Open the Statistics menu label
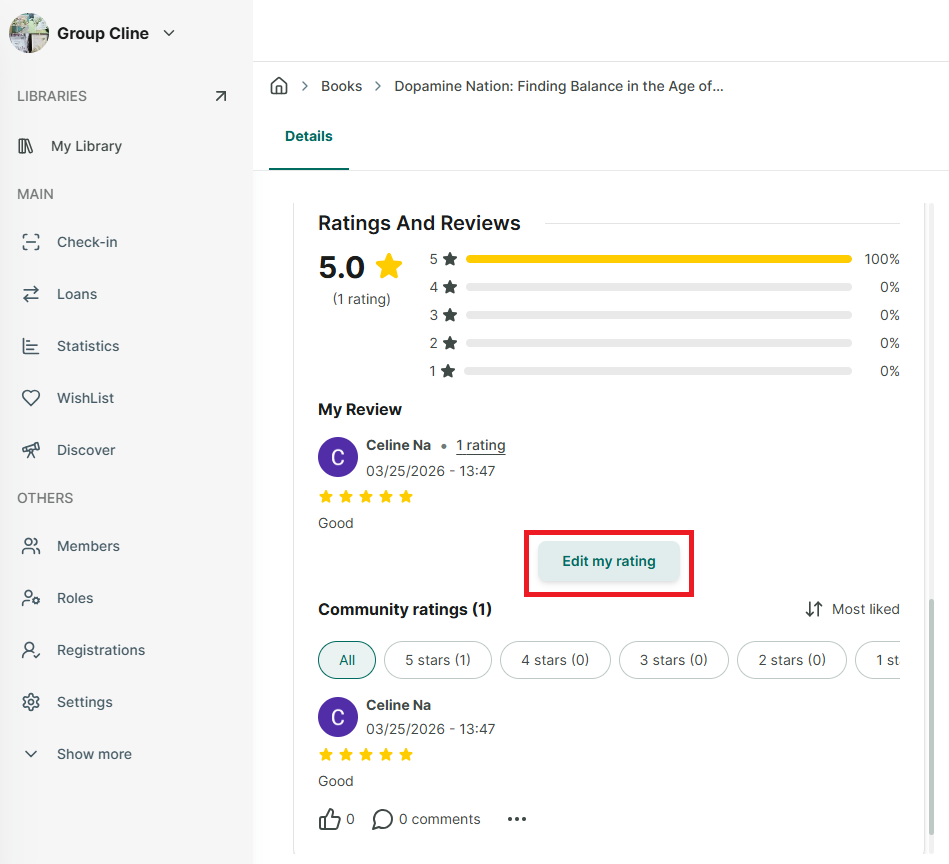The height and width of the screenshot is (864, 949). click(88, 346)
